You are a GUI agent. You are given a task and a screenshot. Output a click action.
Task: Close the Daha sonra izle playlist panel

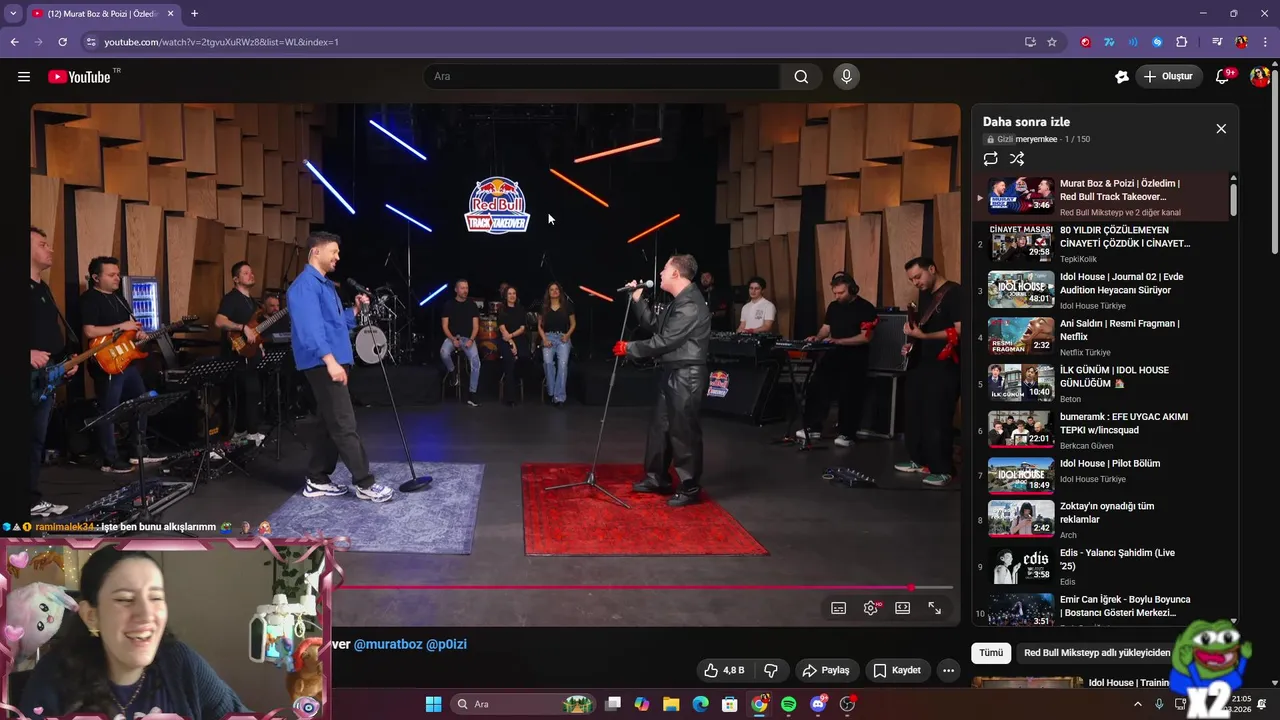tap(1221, 129)
